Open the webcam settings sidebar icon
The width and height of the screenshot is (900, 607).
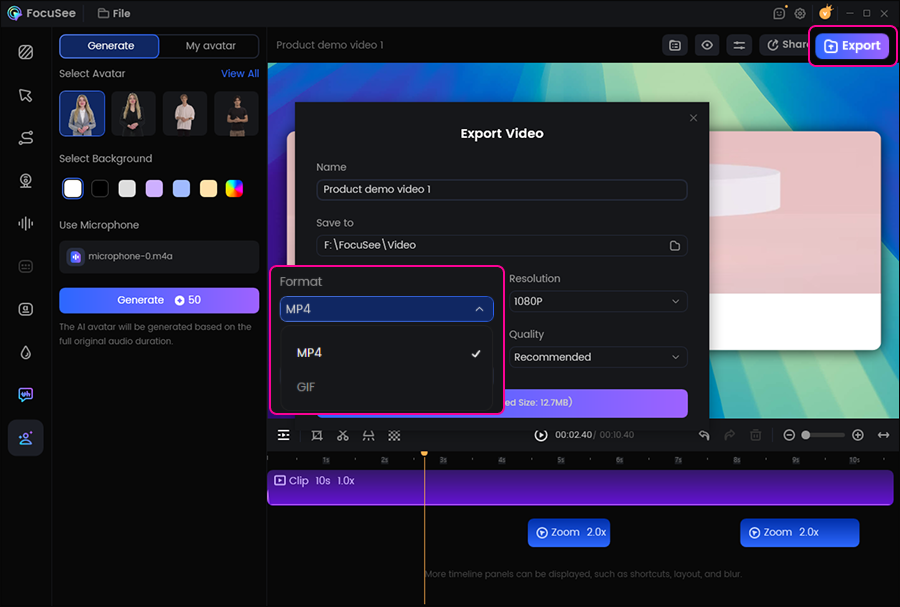click(x=26, y=181)
